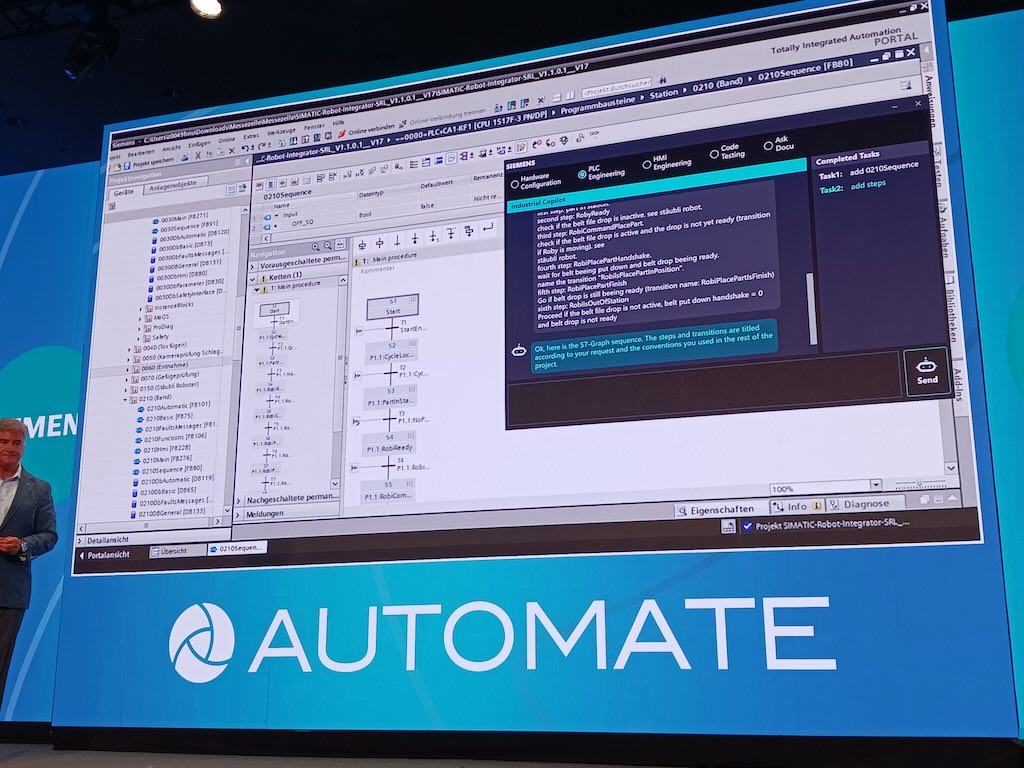Expand the Safety folder
The image size is (1024, 768).
point(139,338)
